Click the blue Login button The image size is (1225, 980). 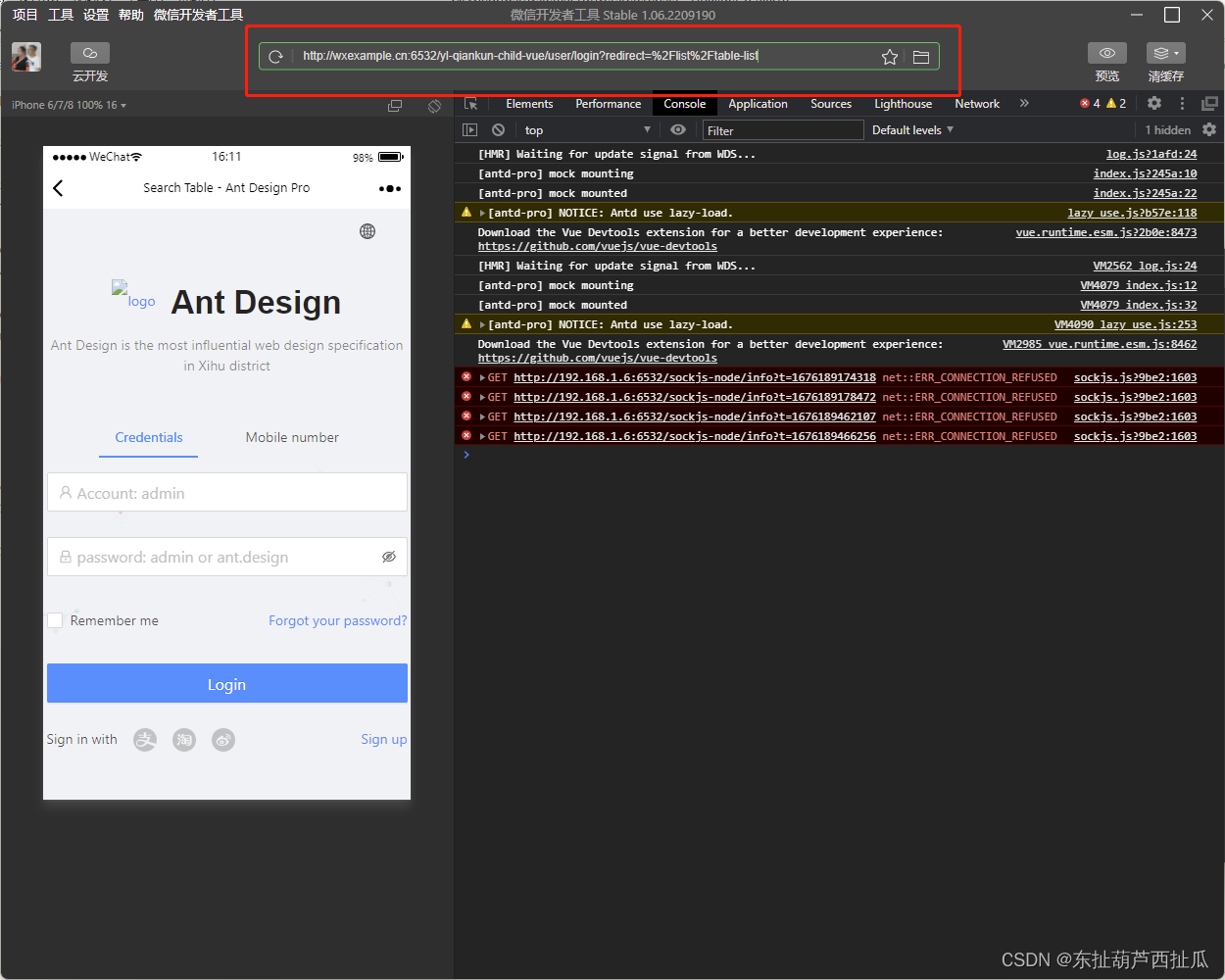pyautogui.click(x=227, y=683)
